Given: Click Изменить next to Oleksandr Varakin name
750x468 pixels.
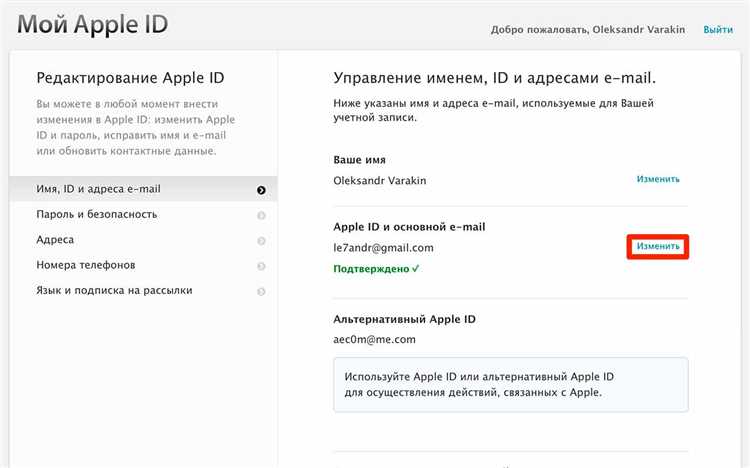Looking at the screenshot, I should 658,179.
